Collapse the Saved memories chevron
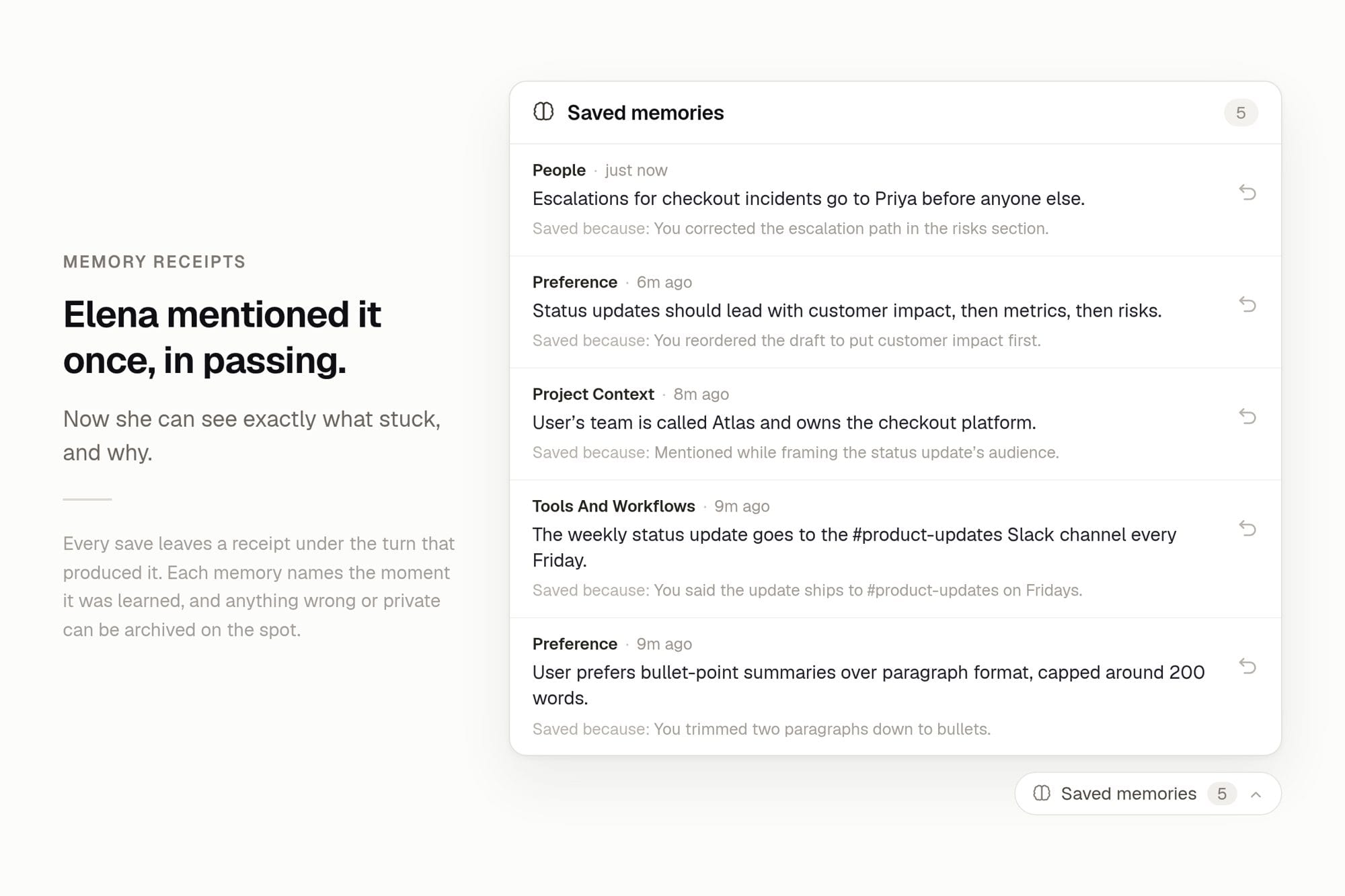Image resolution: width=1345 pixels, height=896 pixels. tap(1256, 795)
